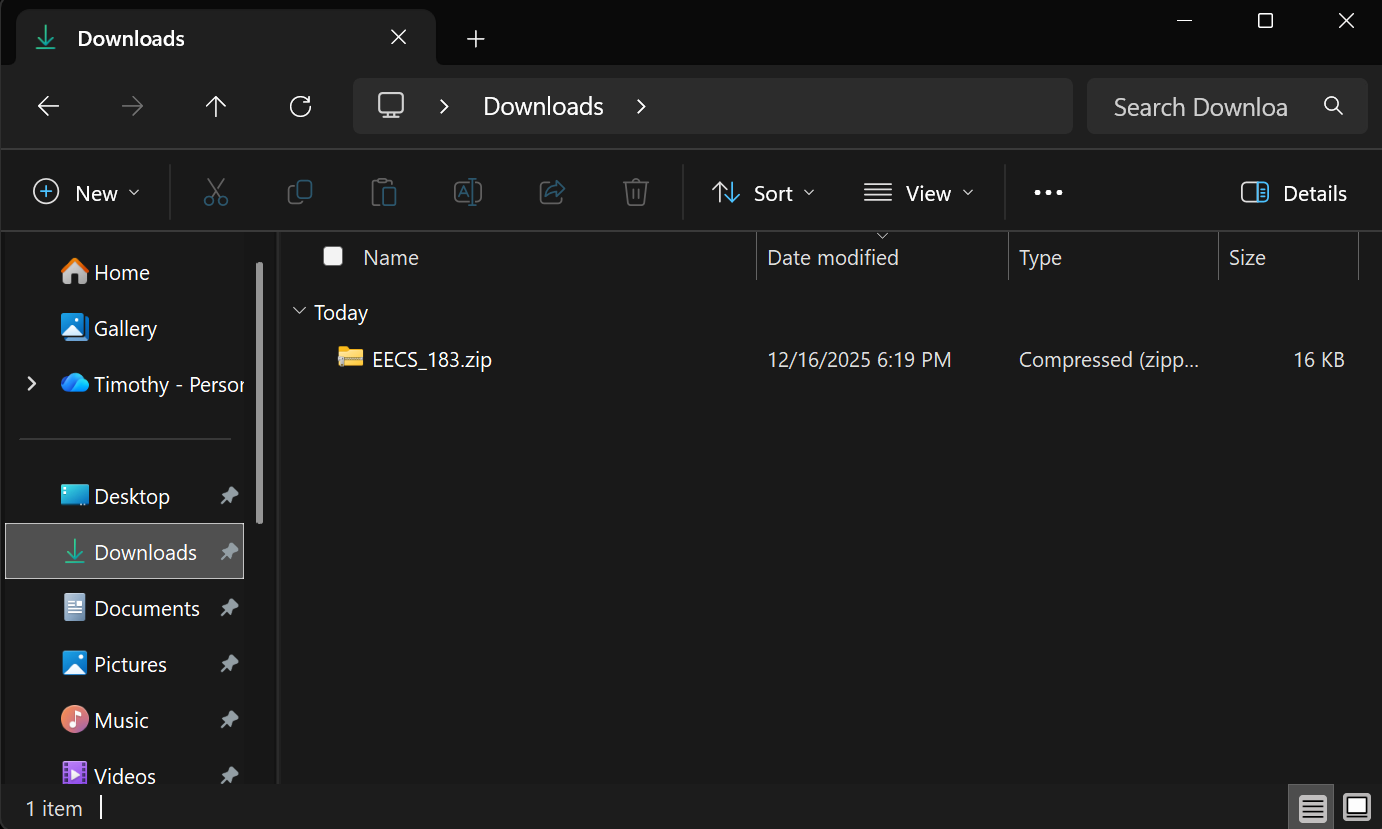Open the See more ellipsis menu

1048,192
